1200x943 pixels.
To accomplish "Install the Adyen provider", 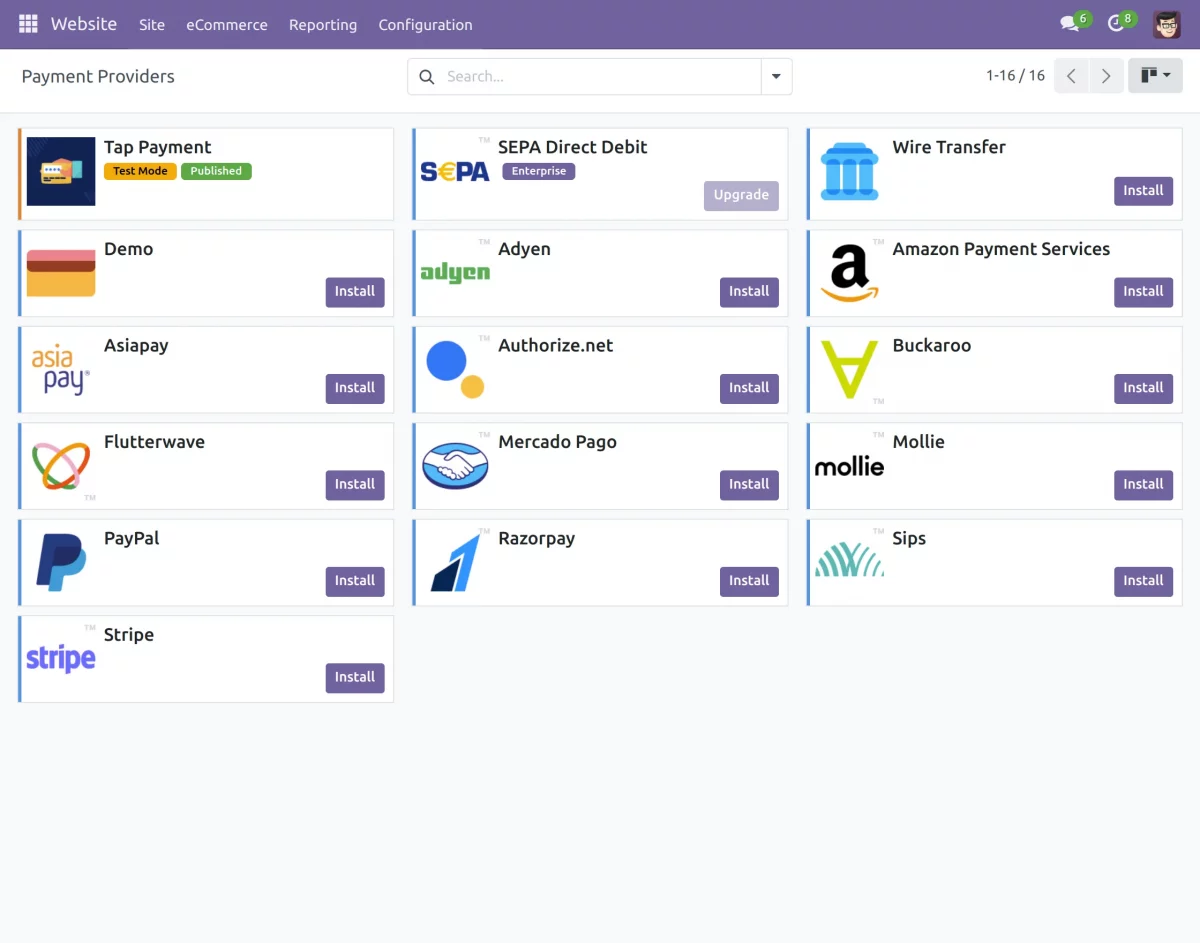I will point(749,292).
